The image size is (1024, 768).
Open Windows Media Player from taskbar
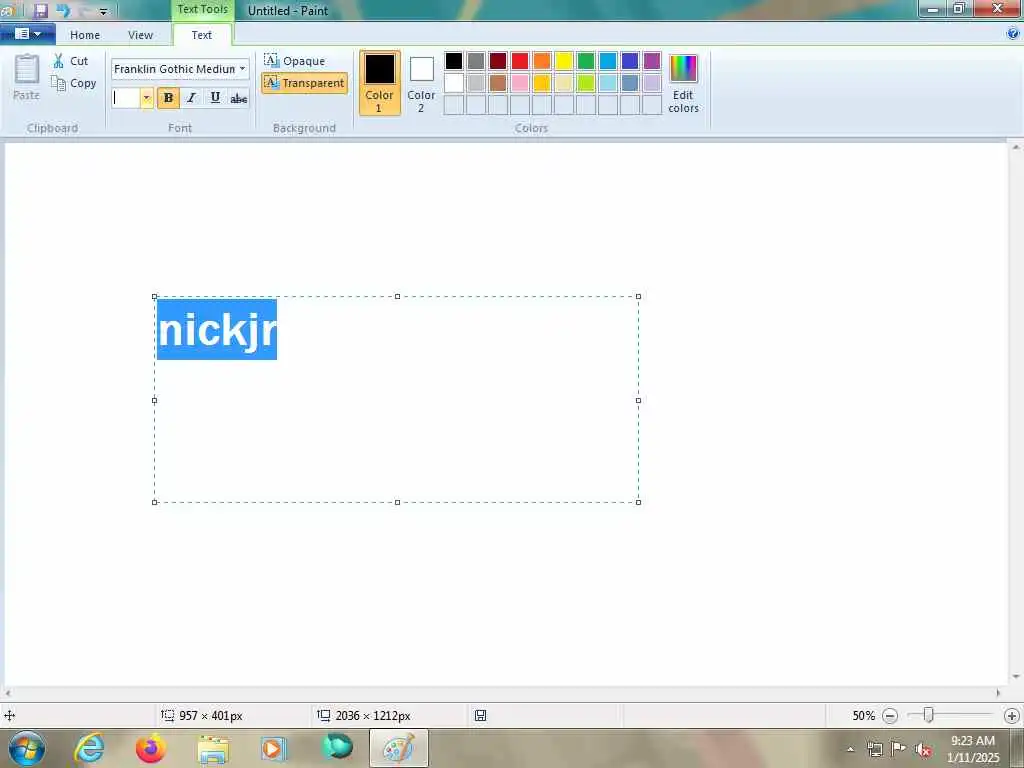(273, 748)
